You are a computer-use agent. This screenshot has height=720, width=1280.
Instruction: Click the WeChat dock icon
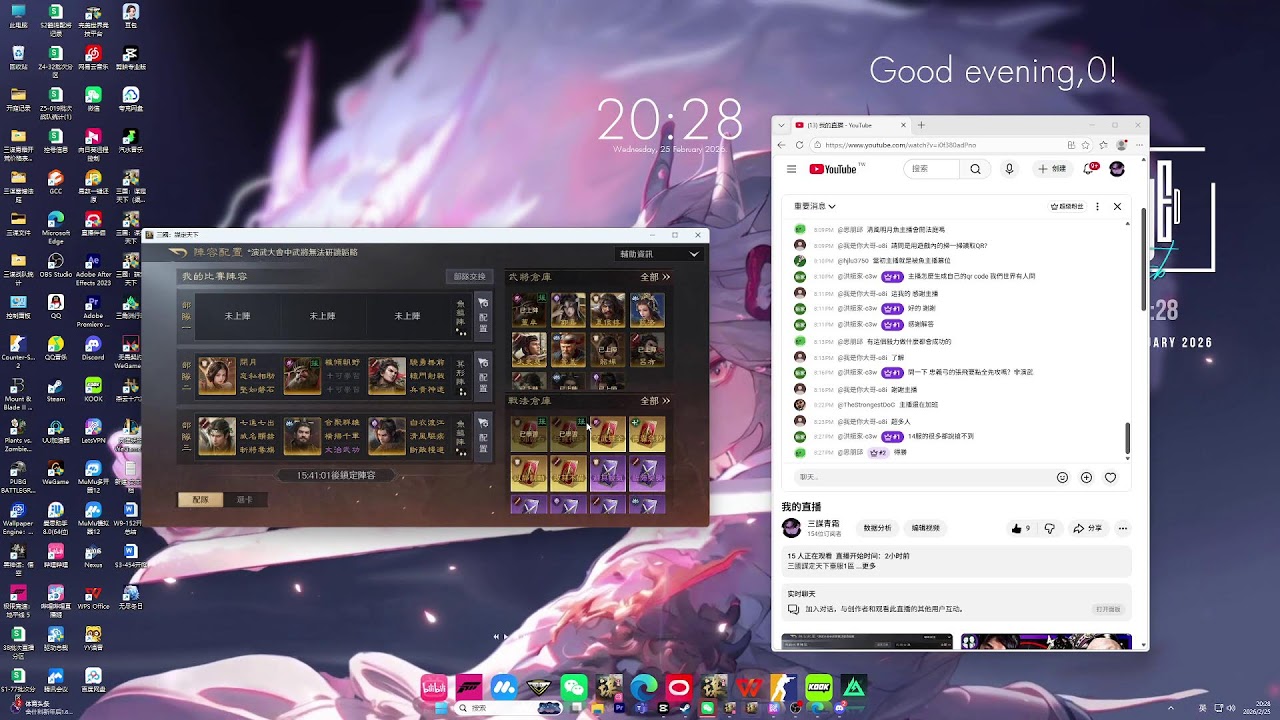click(574, 688)
